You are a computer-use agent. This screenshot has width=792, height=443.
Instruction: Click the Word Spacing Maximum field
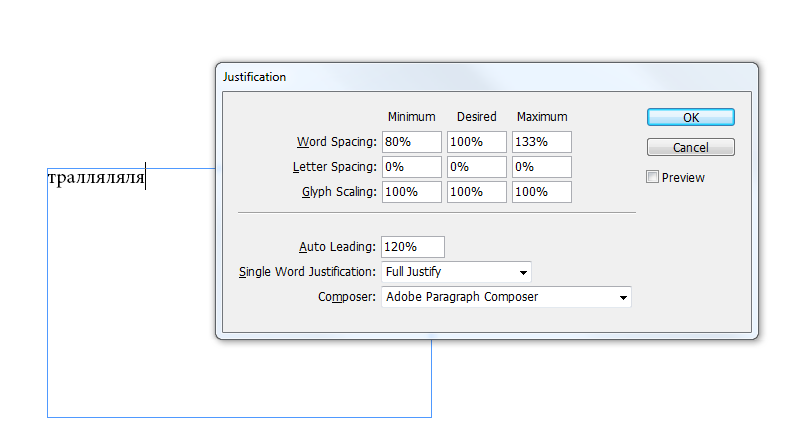pyautogui.click(x=541, y=142)
